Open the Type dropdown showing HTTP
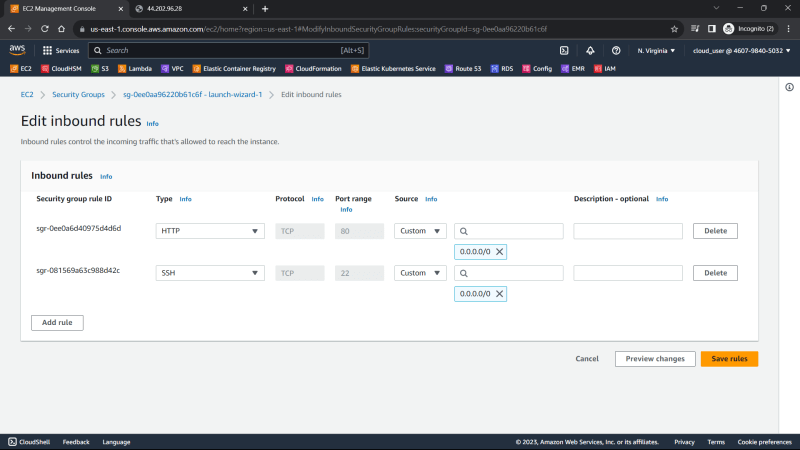Screen dimensions: 800x450 point(210,231)
